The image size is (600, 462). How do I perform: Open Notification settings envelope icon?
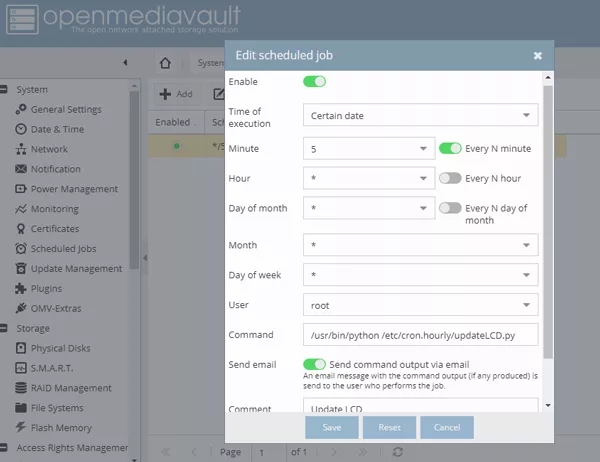pyautogui.click(x=21, y=169)
